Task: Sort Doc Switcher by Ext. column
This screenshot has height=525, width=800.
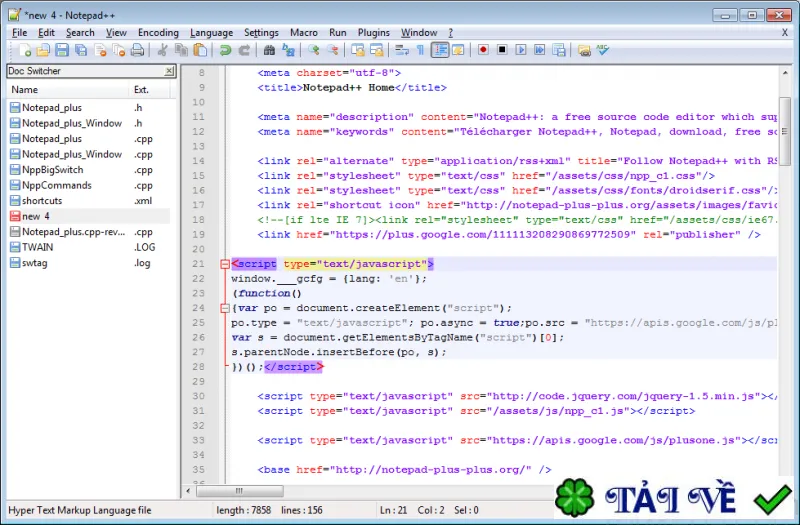Action: coord(149,90)
